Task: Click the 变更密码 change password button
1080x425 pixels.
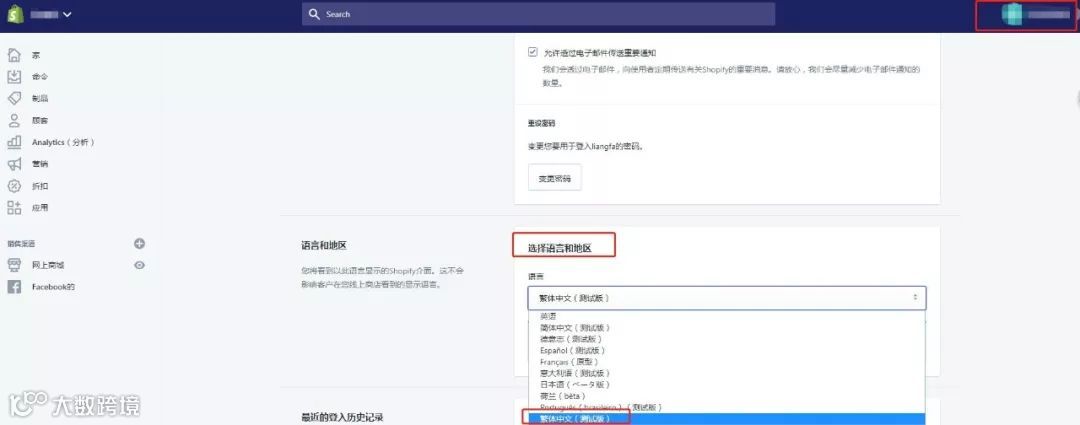Action: click(554, 178)
